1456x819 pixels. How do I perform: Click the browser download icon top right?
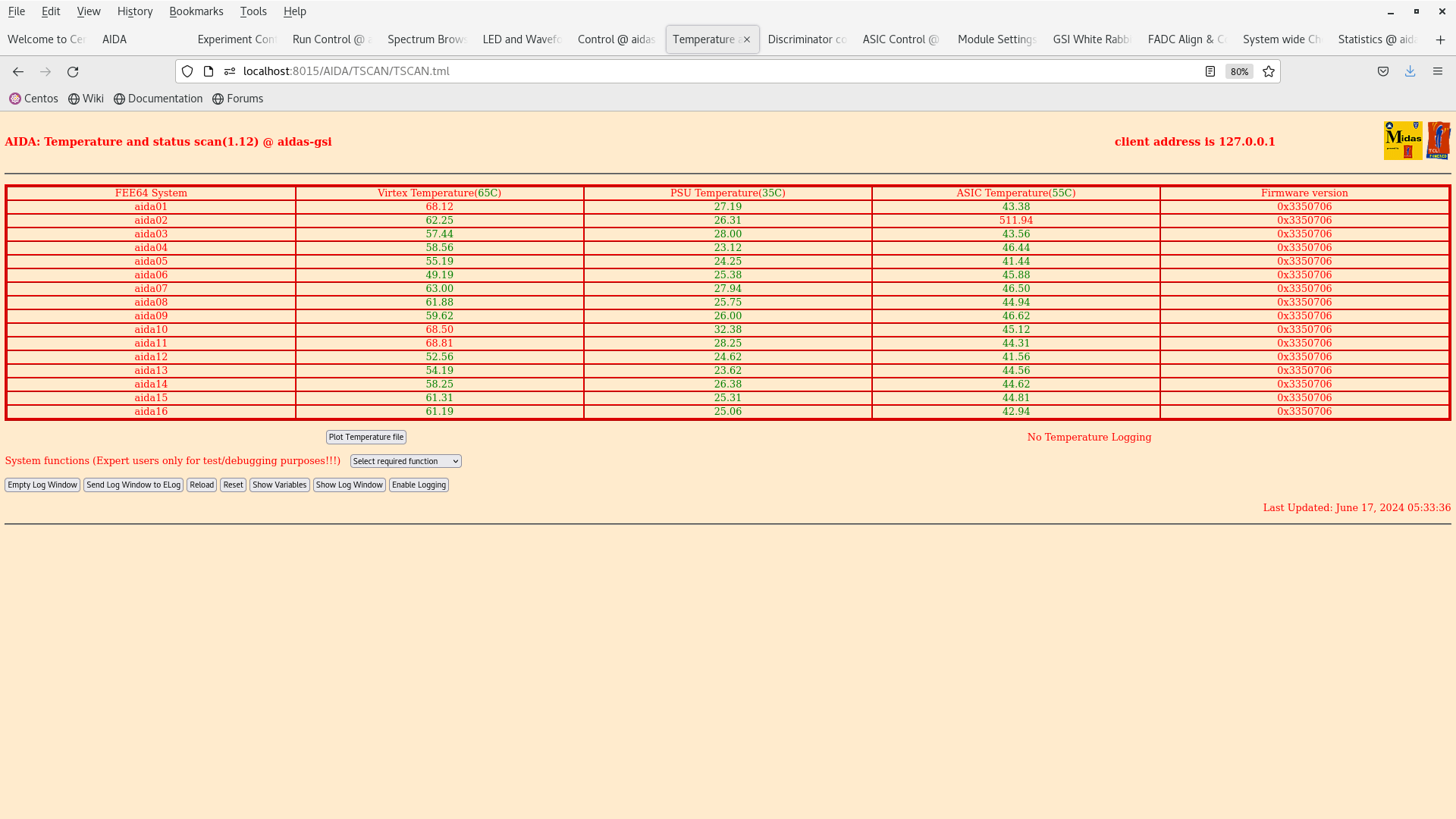coord(1410,71)
